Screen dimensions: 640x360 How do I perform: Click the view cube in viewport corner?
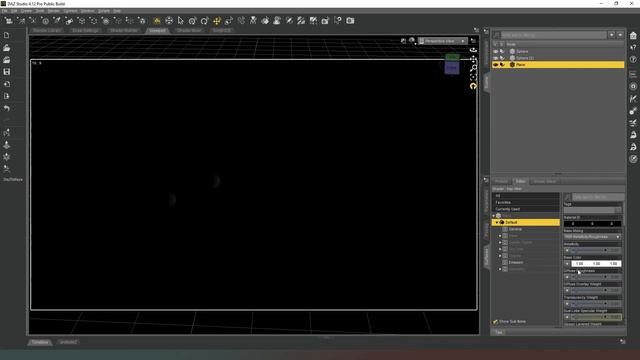tap(452, 64)
